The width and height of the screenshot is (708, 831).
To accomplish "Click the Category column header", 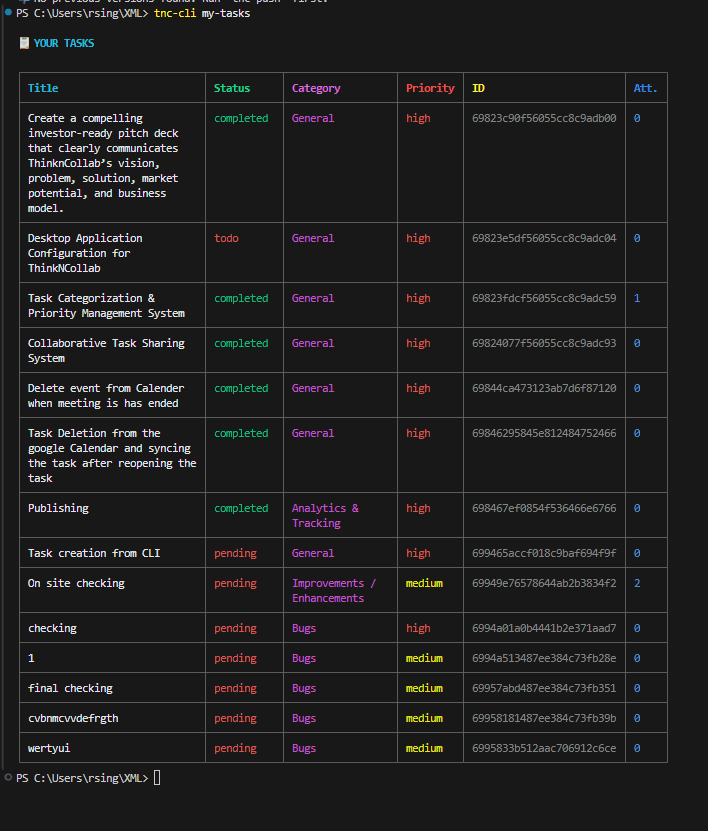I will click(316, 89).
